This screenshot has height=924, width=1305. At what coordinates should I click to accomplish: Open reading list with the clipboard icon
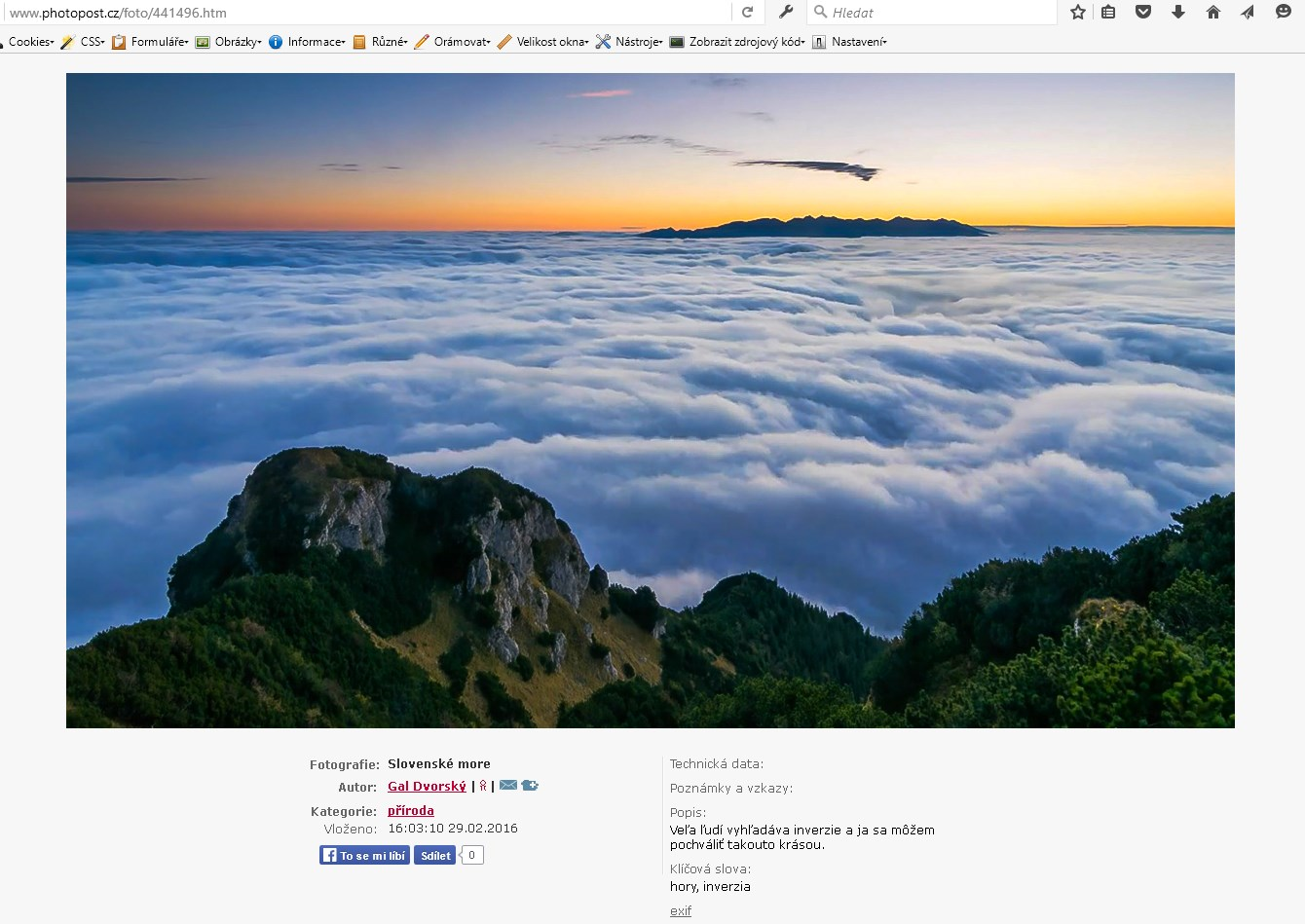(1108, 12)
